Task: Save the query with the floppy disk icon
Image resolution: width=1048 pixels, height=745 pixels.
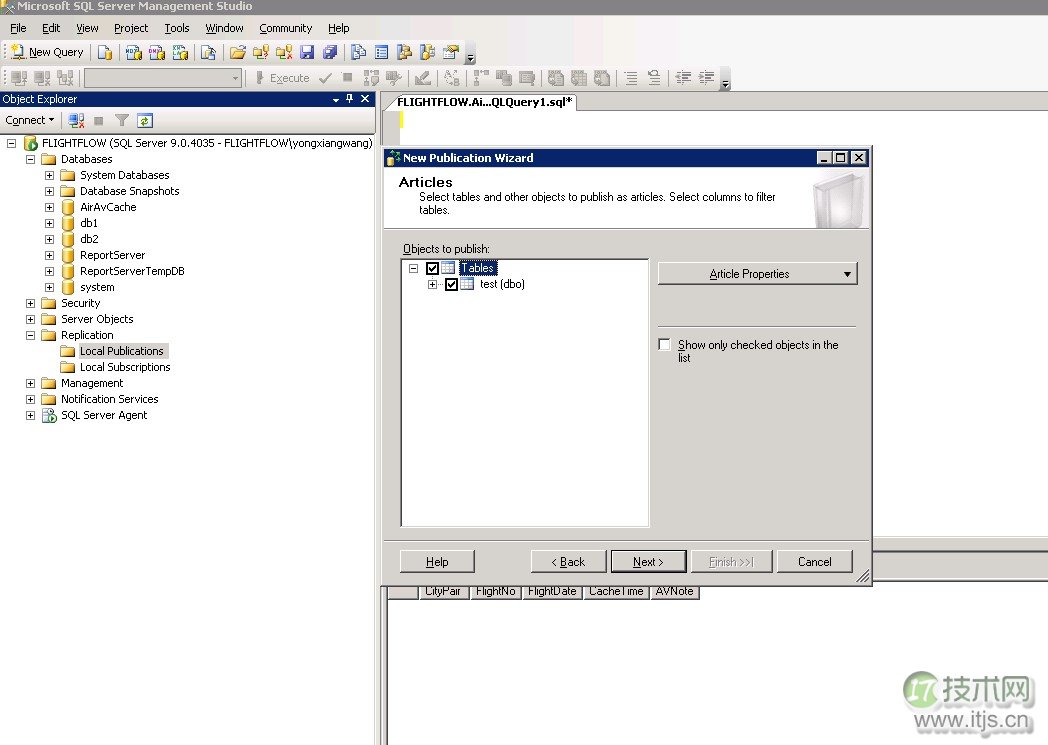Action: tap(307, 52)
